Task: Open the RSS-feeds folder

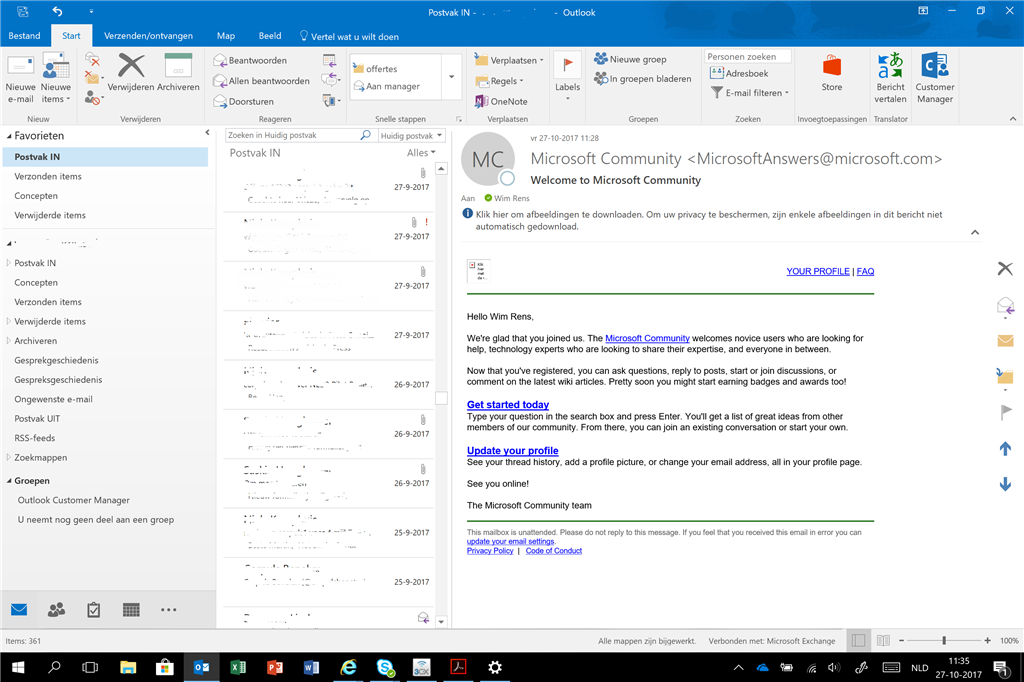Action: [35, 438]
